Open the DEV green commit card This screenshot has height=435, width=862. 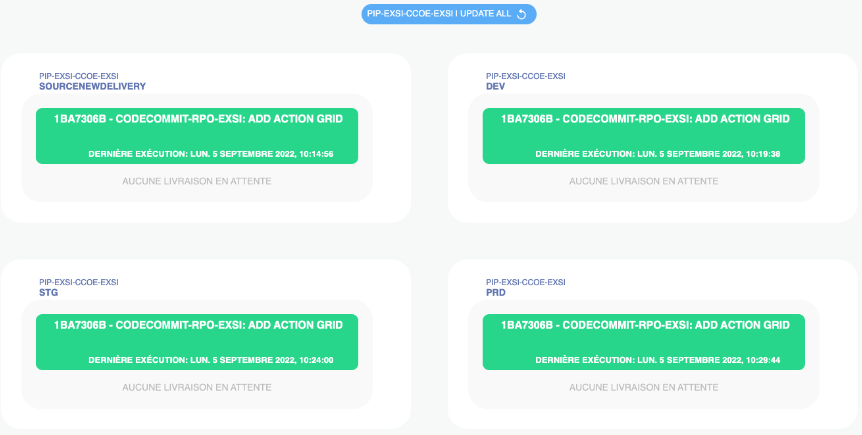[x=644, y=136]
